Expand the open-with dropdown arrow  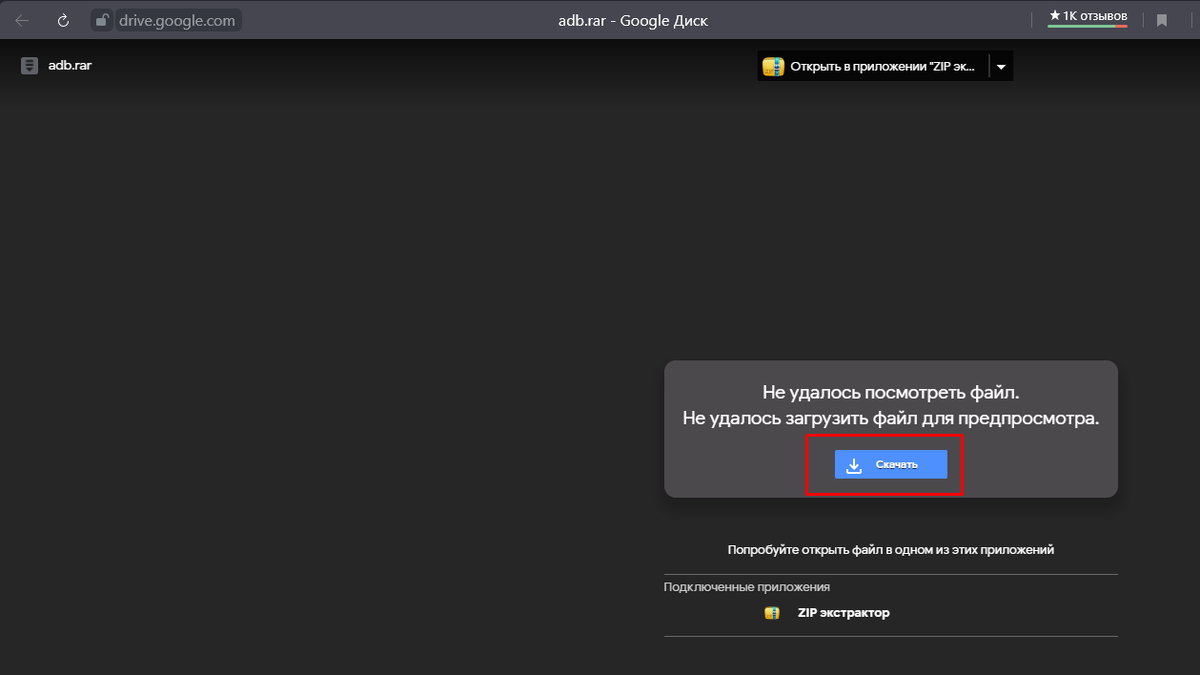coord(1001,67)
